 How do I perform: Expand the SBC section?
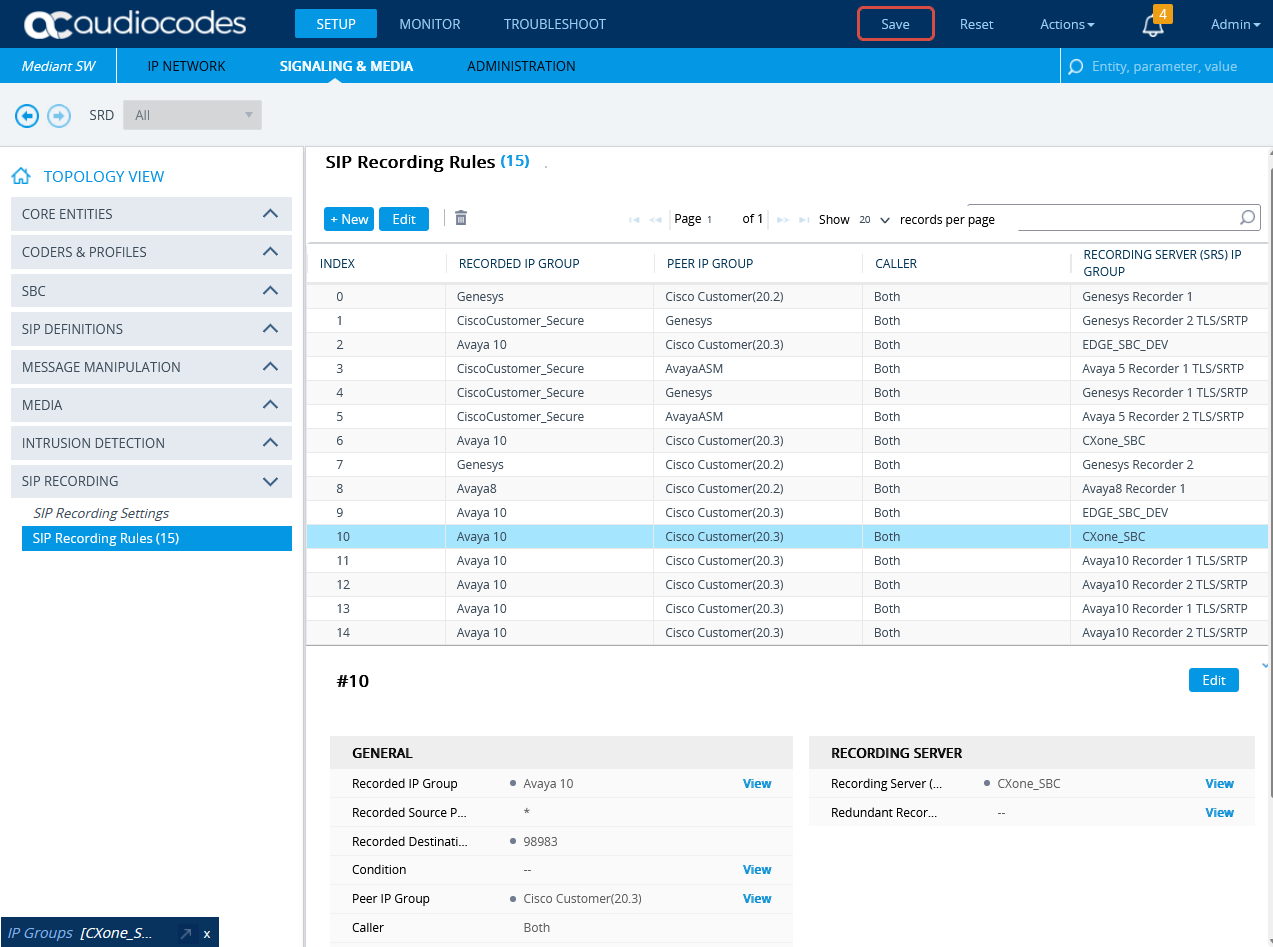[x=151, y=290]
